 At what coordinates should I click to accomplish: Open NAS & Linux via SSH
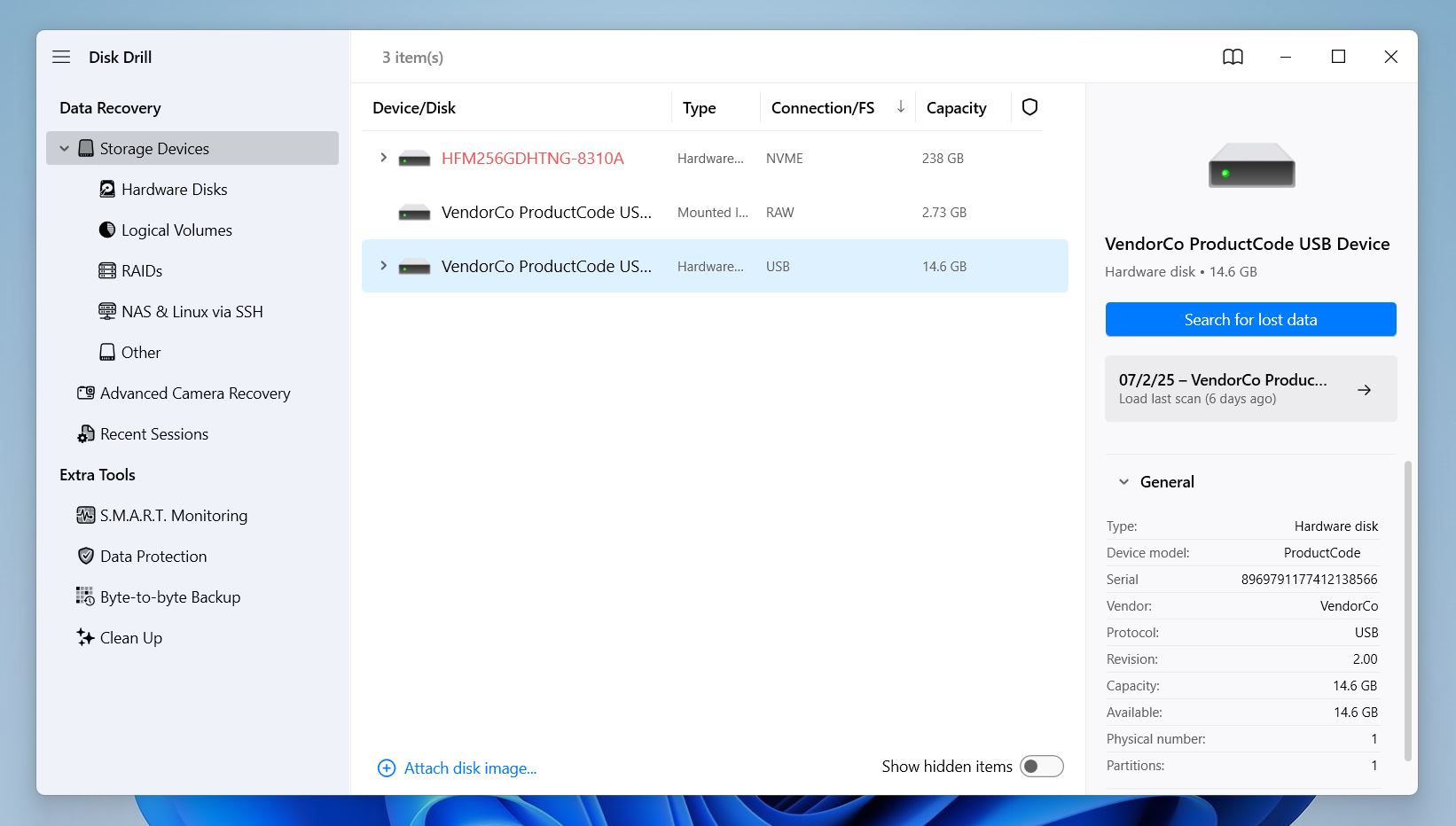[192, 312]
